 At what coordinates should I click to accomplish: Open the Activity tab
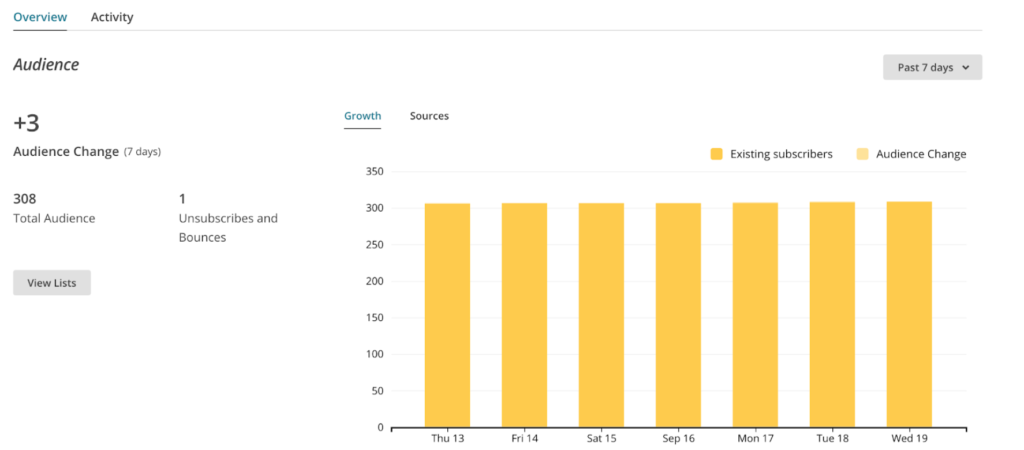pos(112,17)
